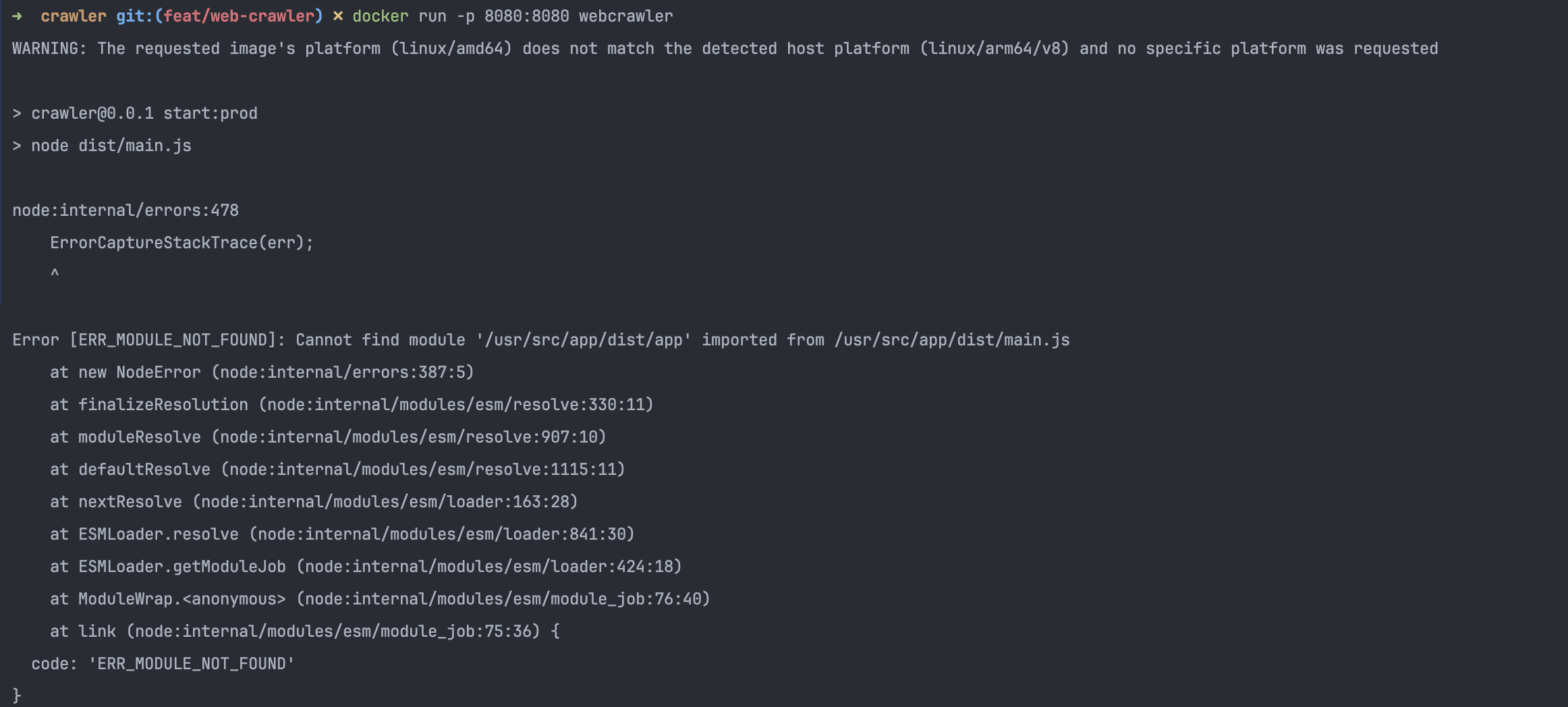Click the webcrawler image name
The image size is (1568, 707).
(626, 16)
